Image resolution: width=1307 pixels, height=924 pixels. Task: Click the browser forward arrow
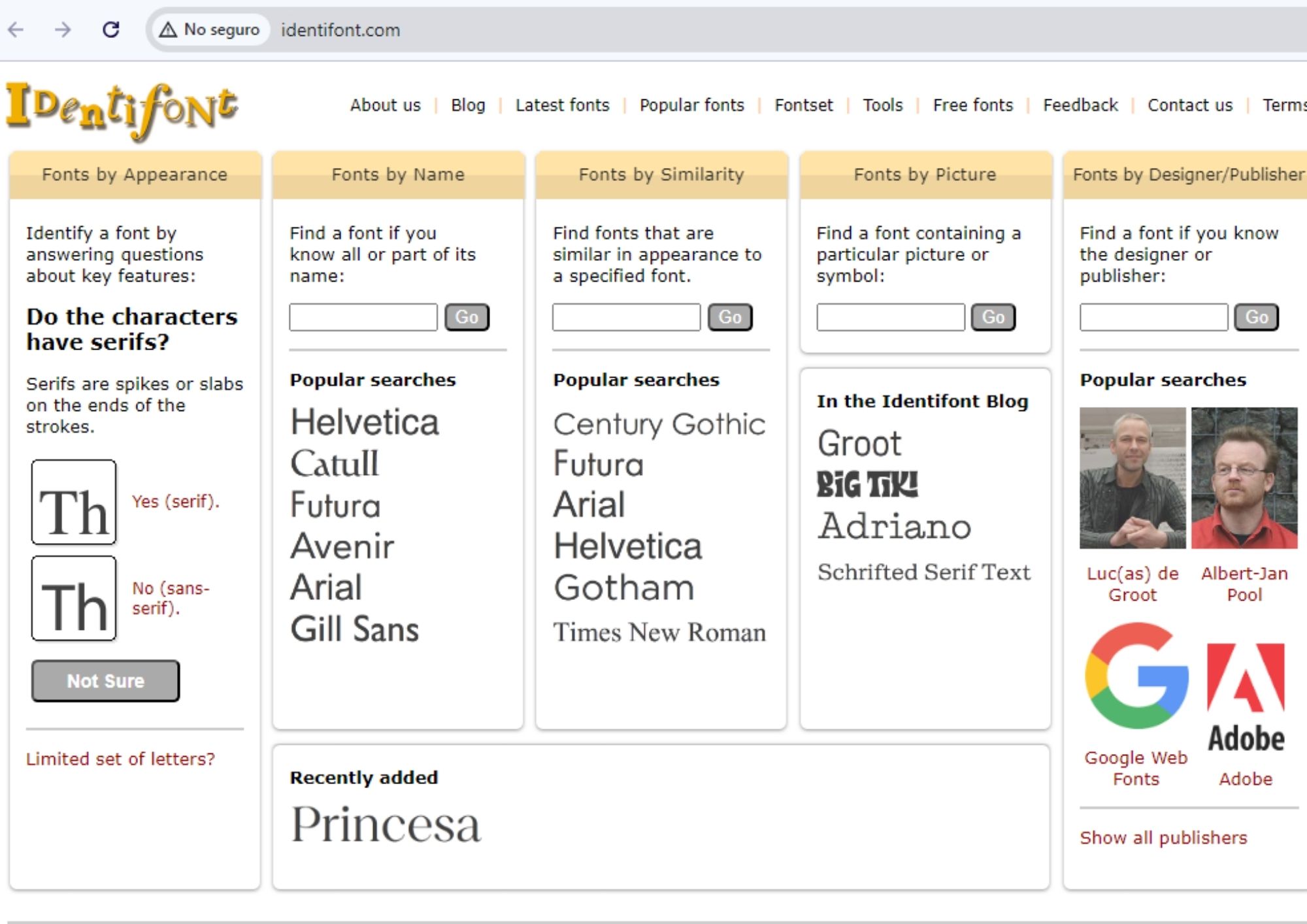click(63, 29)
